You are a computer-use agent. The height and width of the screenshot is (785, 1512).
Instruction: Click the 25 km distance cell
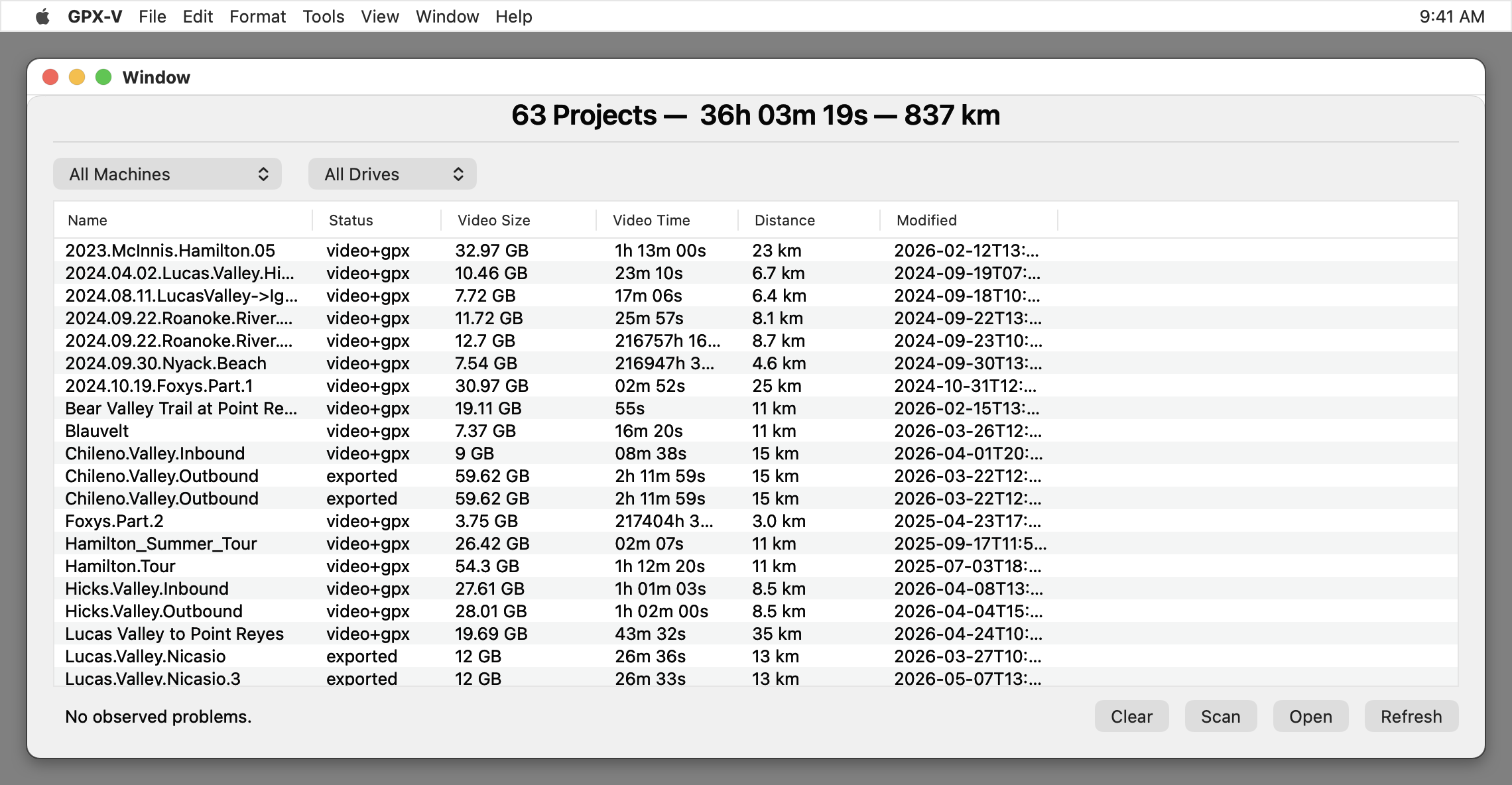[x=777, y=386]
